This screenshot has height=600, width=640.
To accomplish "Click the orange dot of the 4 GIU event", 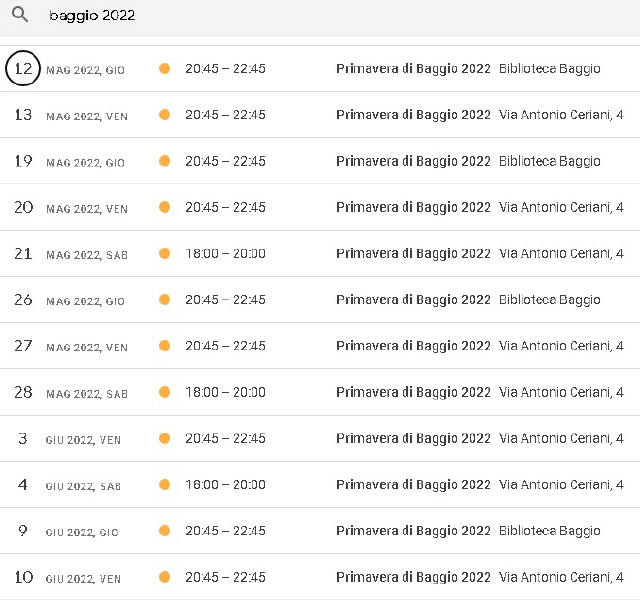I will tap(164, 484).
